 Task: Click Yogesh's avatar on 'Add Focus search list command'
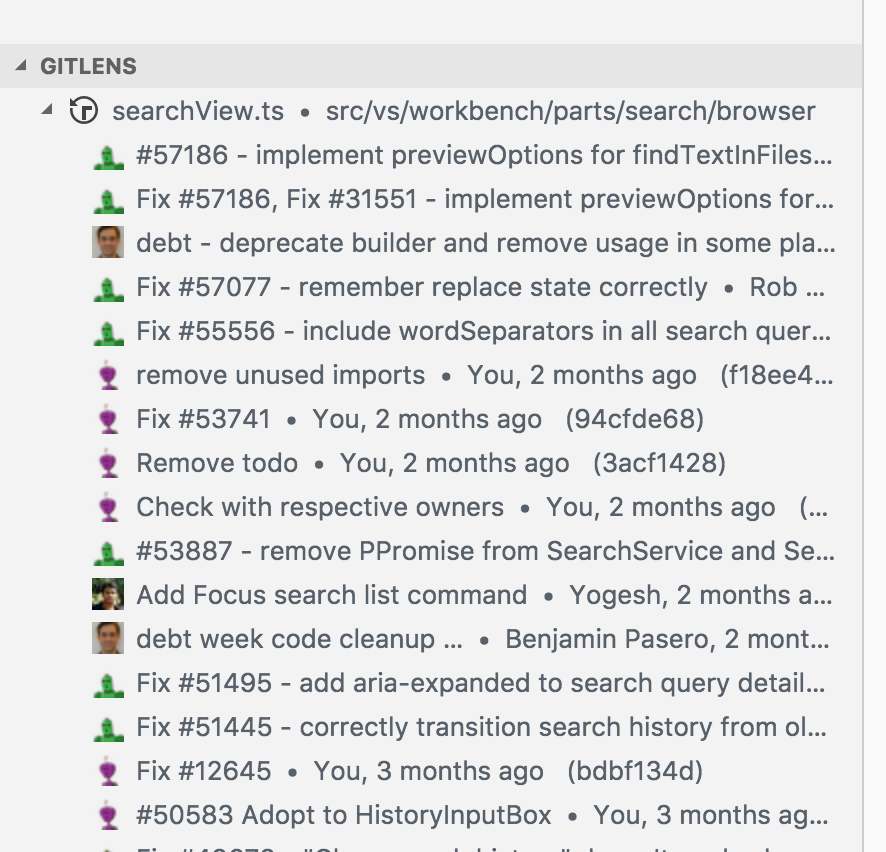tap(108, 594)
